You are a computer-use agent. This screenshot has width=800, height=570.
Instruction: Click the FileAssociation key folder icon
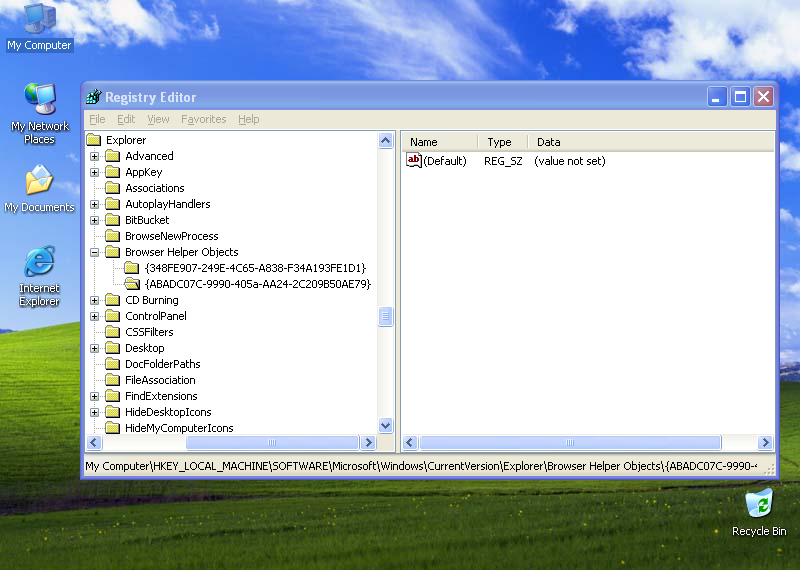113,380
